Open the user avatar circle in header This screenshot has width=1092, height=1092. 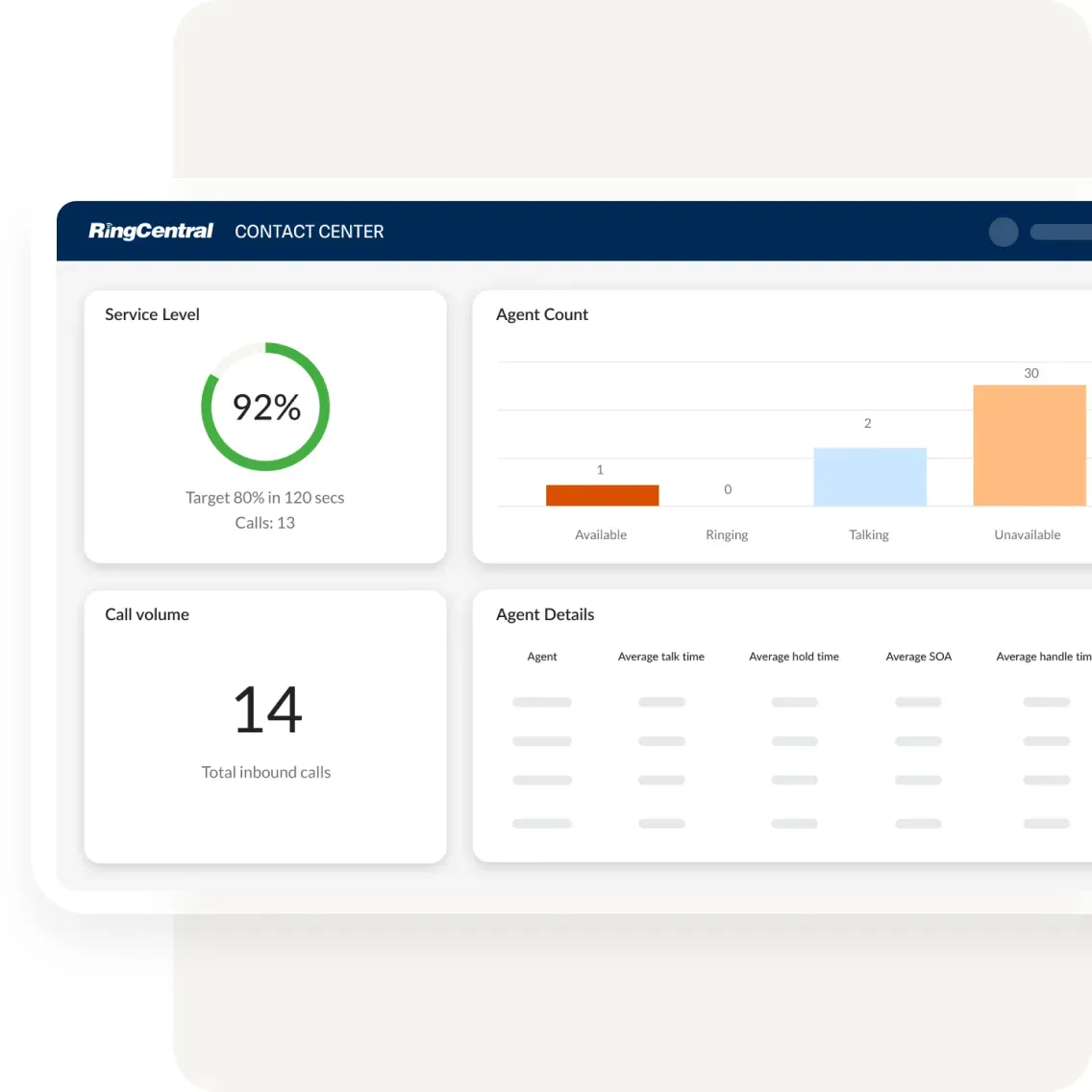(1003, 232)
